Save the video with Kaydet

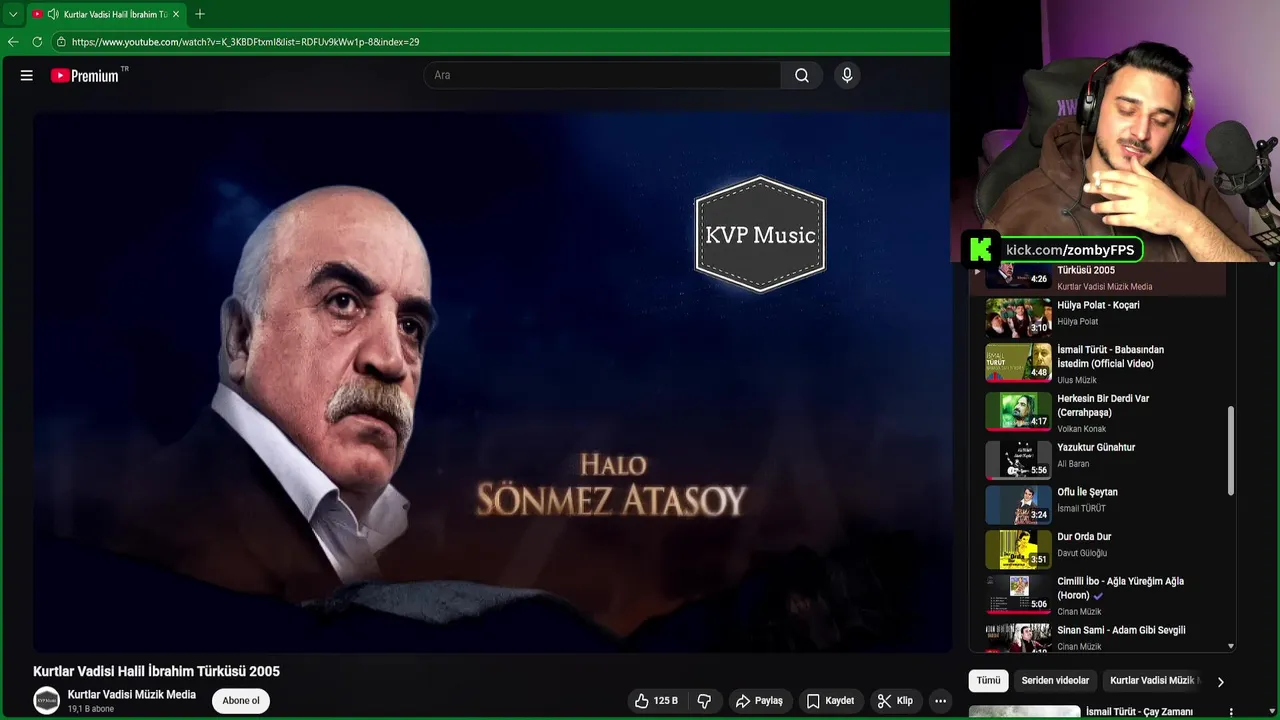[830, 701]
